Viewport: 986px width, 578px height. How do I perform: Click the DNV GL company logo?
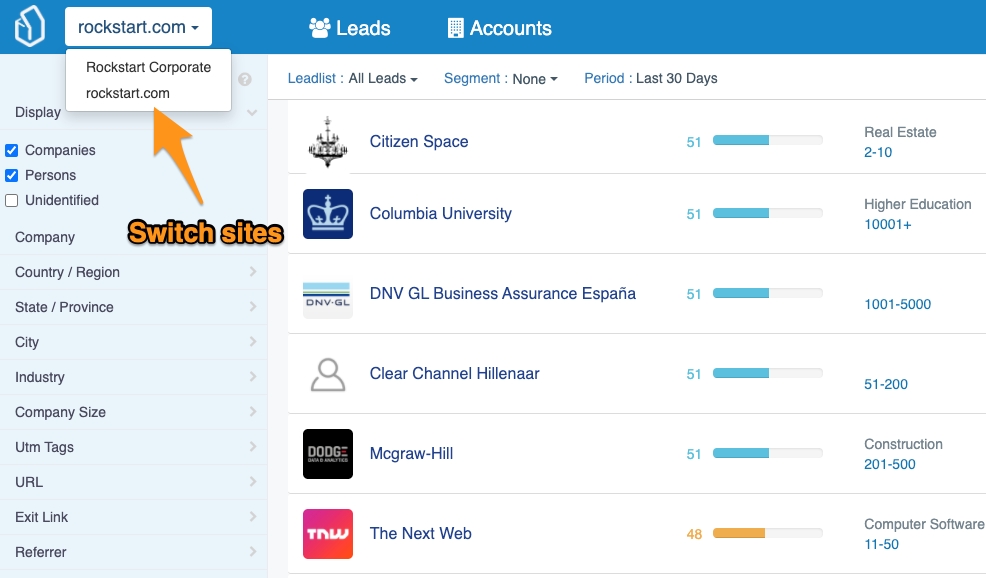pos(328,294)
